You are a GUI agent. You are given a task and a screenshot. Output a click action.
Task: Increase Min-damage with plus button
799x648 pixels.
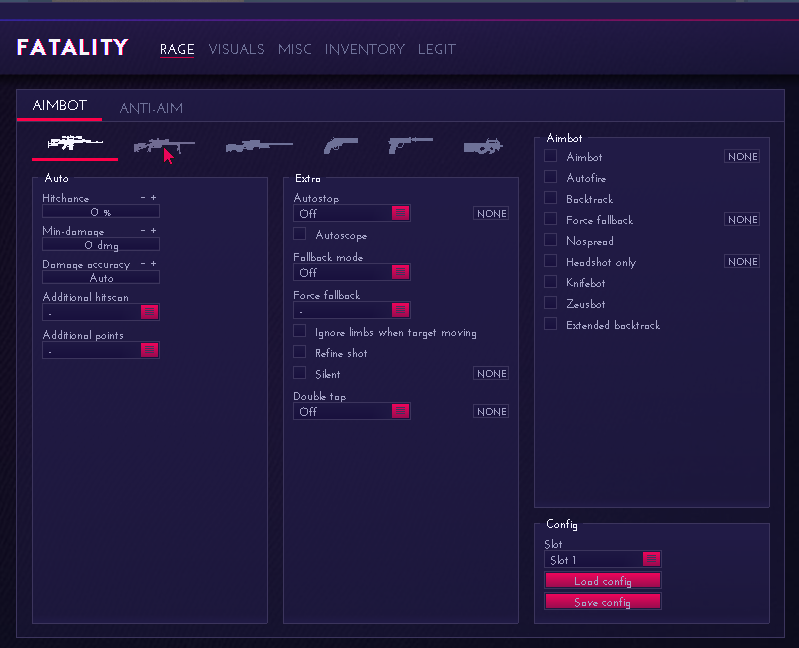[x=153, y=230]
